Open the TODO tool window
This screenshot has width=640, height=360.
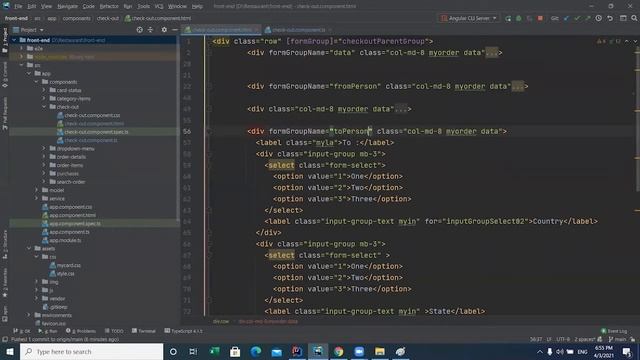pos(114,331)
